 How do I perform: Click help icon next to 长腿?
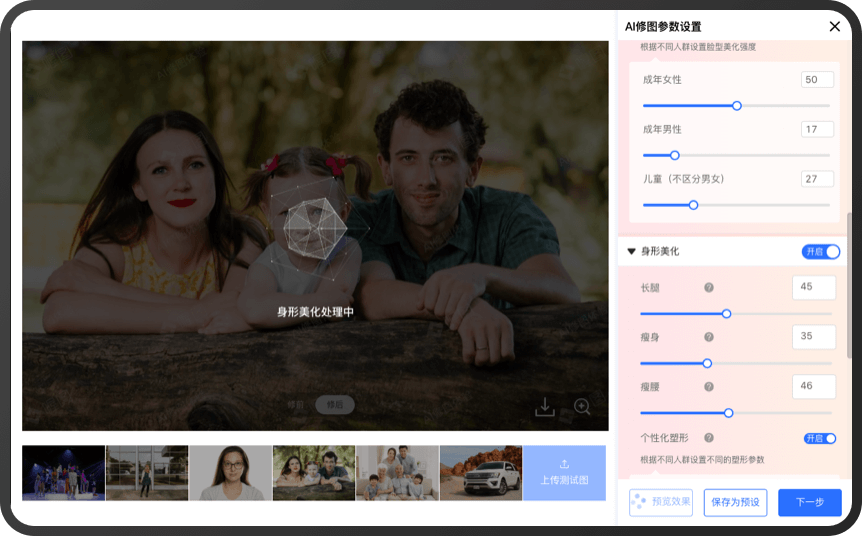pyautogui.click(x=709, y=288)
